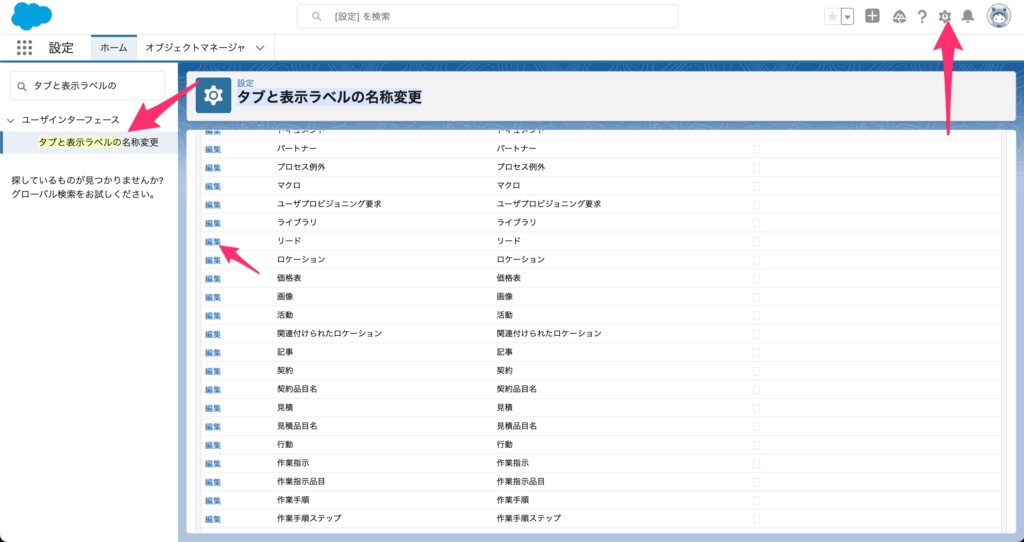The height and width of the screenshot is (542, 1024).
Task: Click the magnifier icon in the quick find box
Action: 22,86
